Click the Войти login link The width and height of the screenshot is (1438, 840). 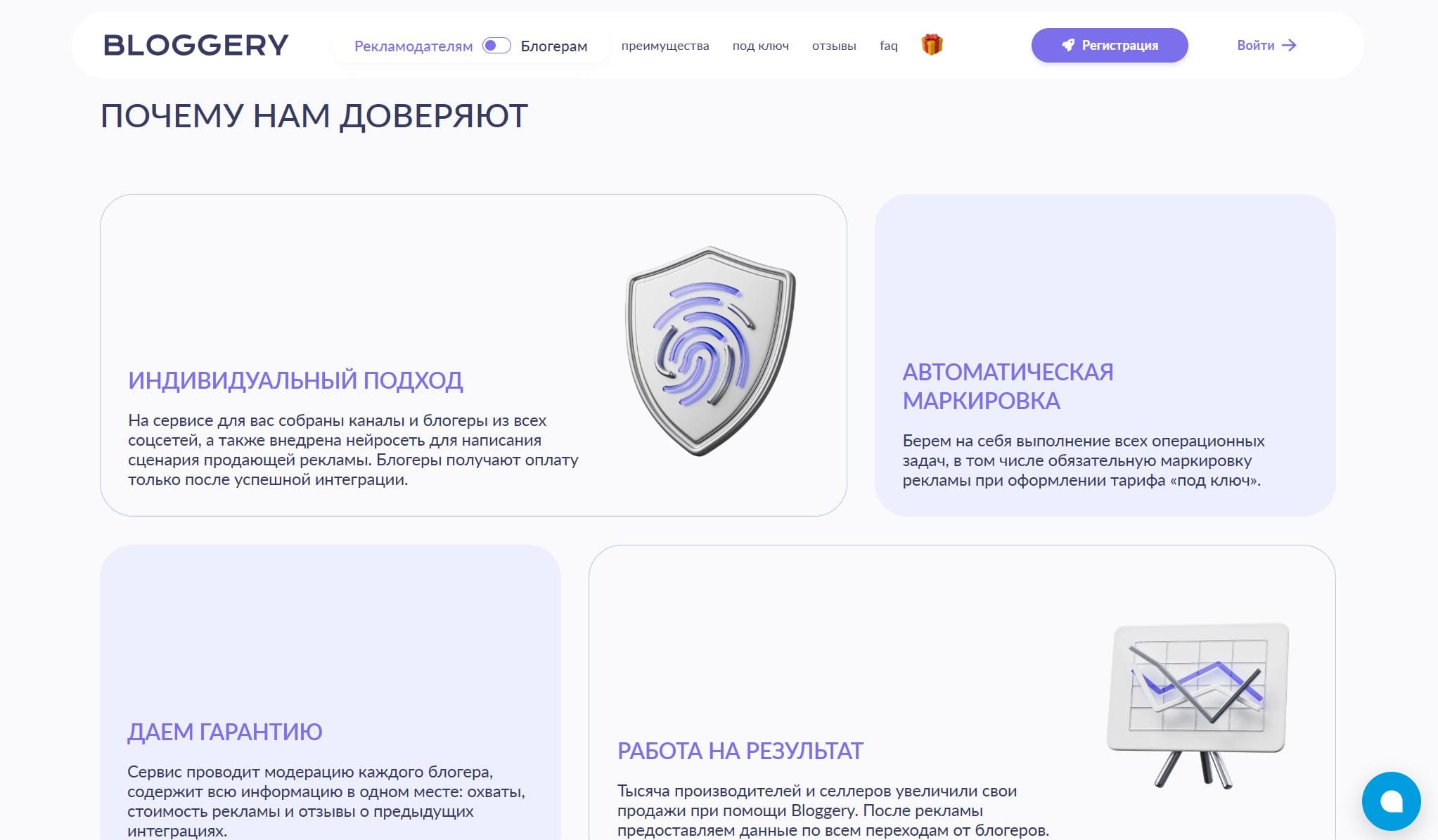pos(1255,45)
